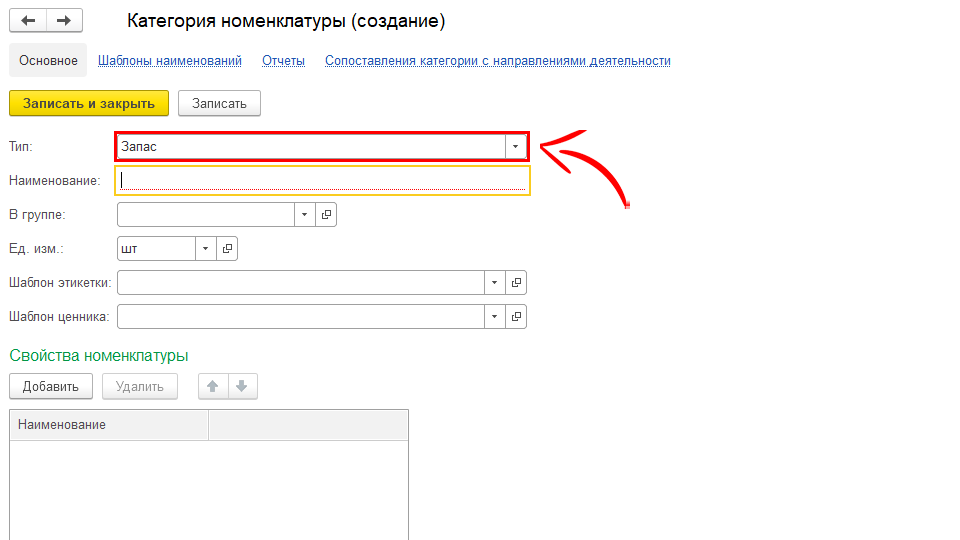Open Сопоставления категории с направлениями деятельности link
Viewport: 960px width, 540px height.
click(x=497, y=61)
